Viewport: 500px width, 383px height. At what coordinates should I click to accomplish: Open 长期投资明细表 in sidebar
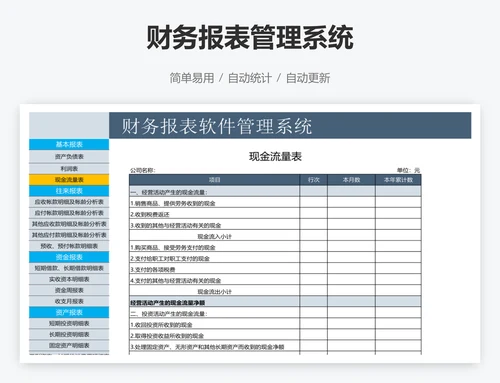click(x=69, y=334)
